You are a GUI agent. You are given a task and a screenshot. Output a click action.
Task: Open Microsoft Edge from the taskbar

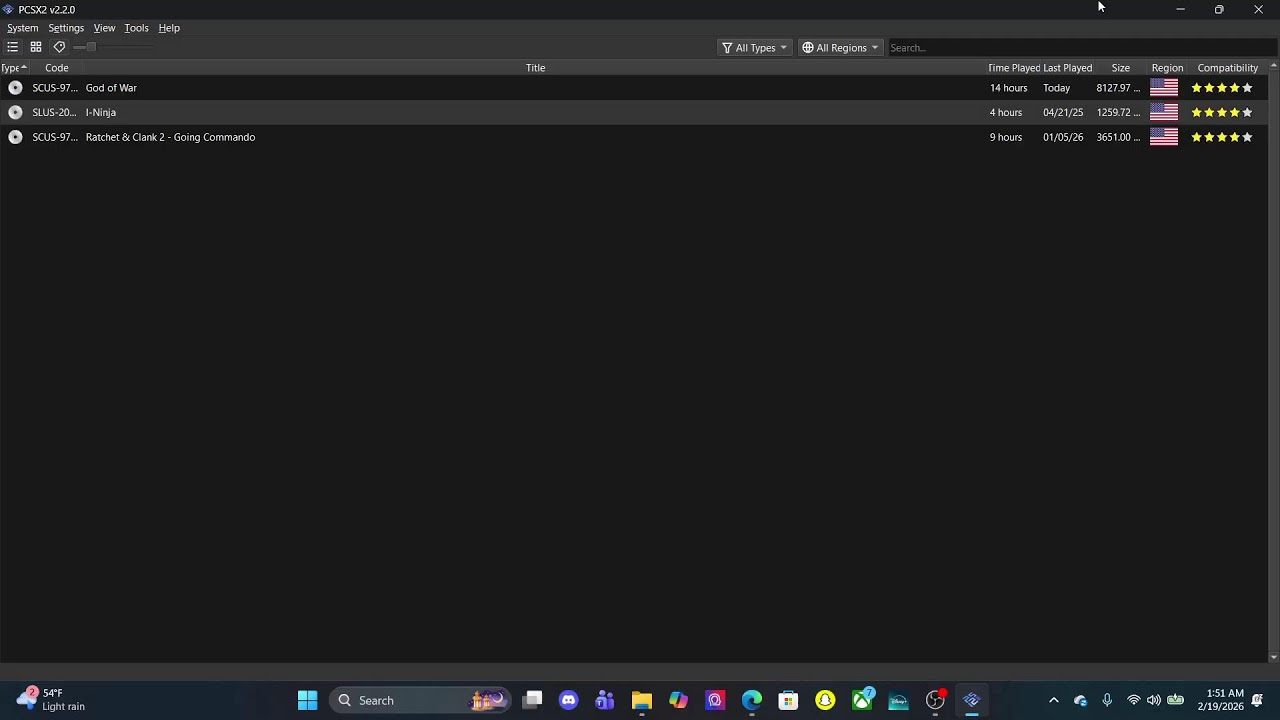click(x=752, y=700)
